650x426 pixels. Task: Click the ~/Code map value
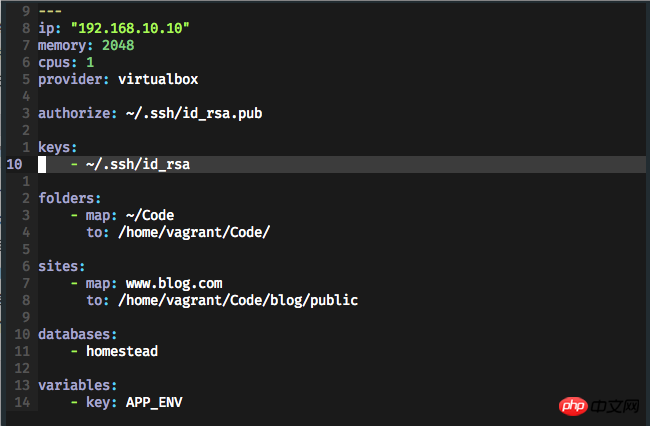(143, 215)
